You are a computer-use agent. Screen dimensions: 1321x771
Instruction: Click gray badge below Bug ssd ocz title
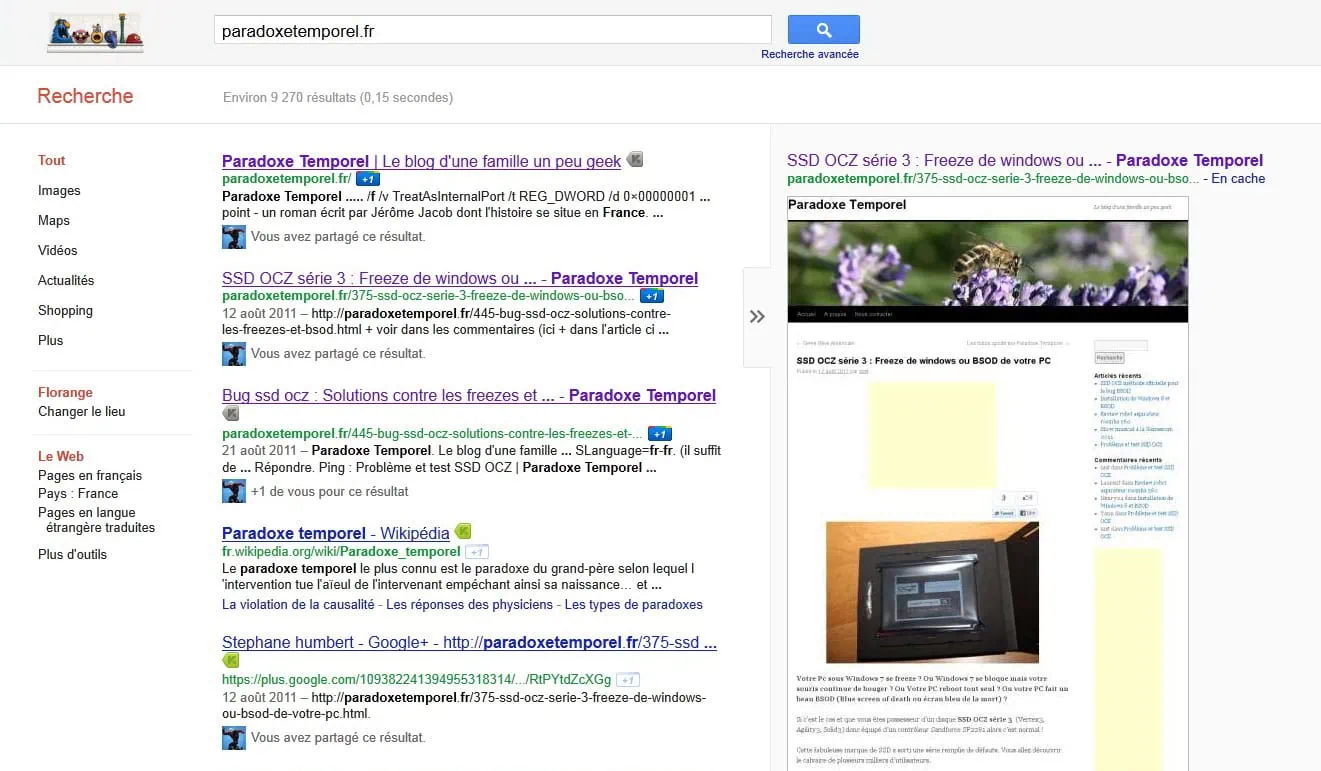[x=231, y=413]
